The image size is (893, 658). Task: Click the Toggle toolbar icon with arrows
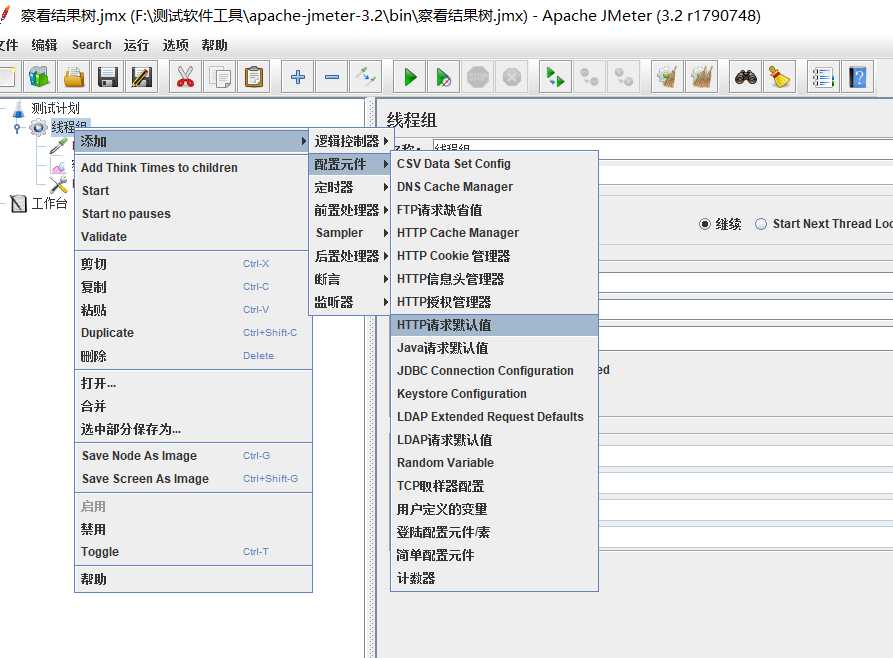[366, 77]
